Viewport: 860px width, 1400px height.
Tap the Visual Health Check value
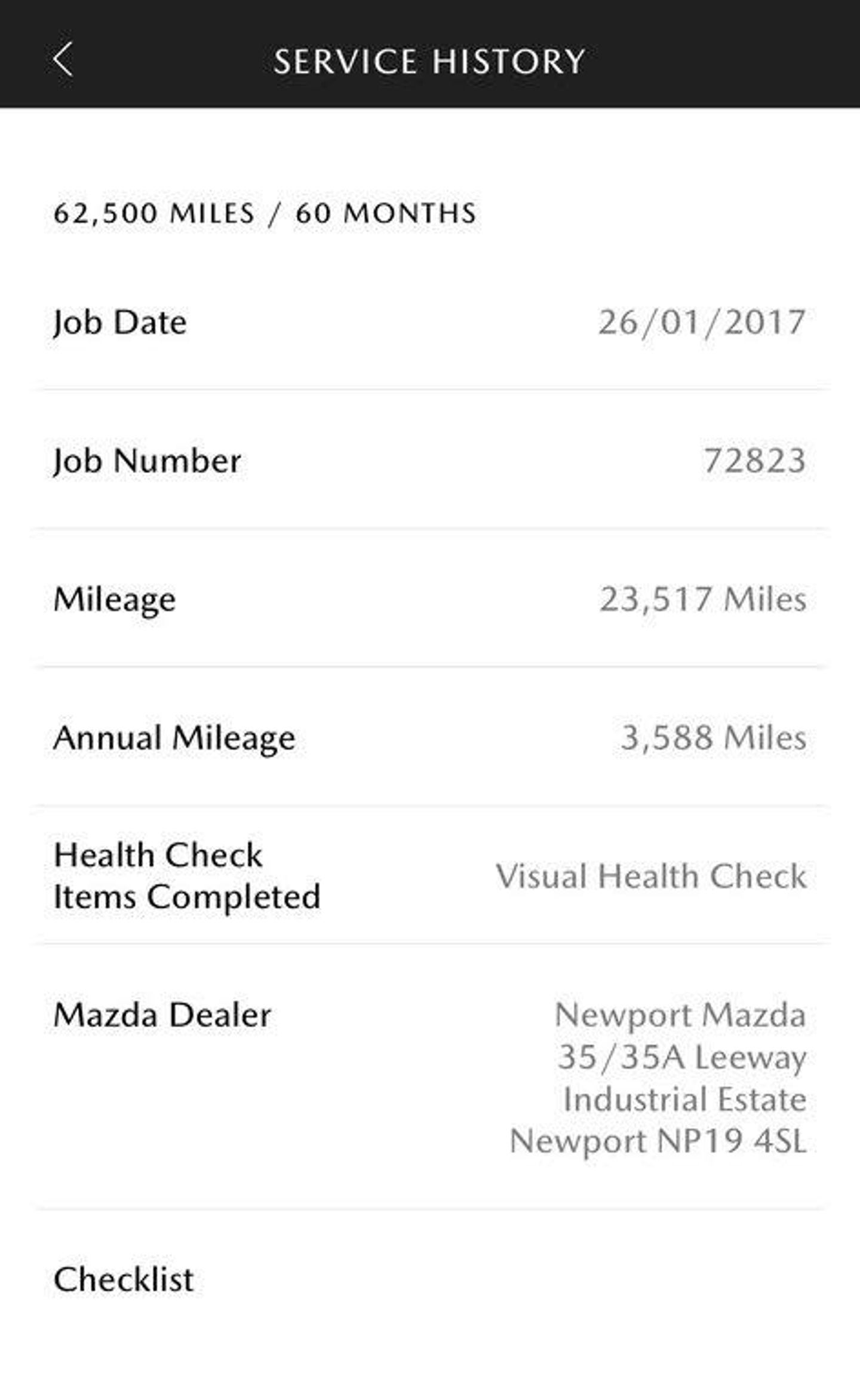(x=651, y=877)
